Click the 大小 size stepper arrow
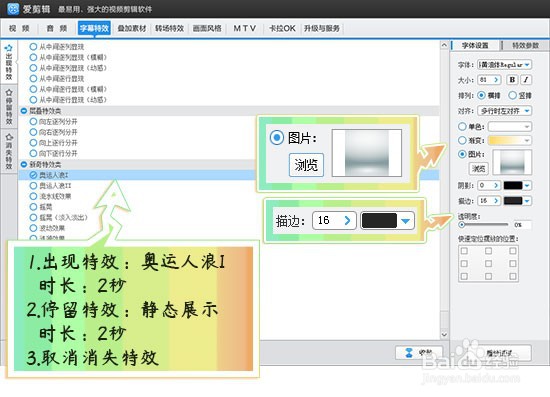Image resolution: width=550 pixels, height=397 pixels. (x=496, y=80)
